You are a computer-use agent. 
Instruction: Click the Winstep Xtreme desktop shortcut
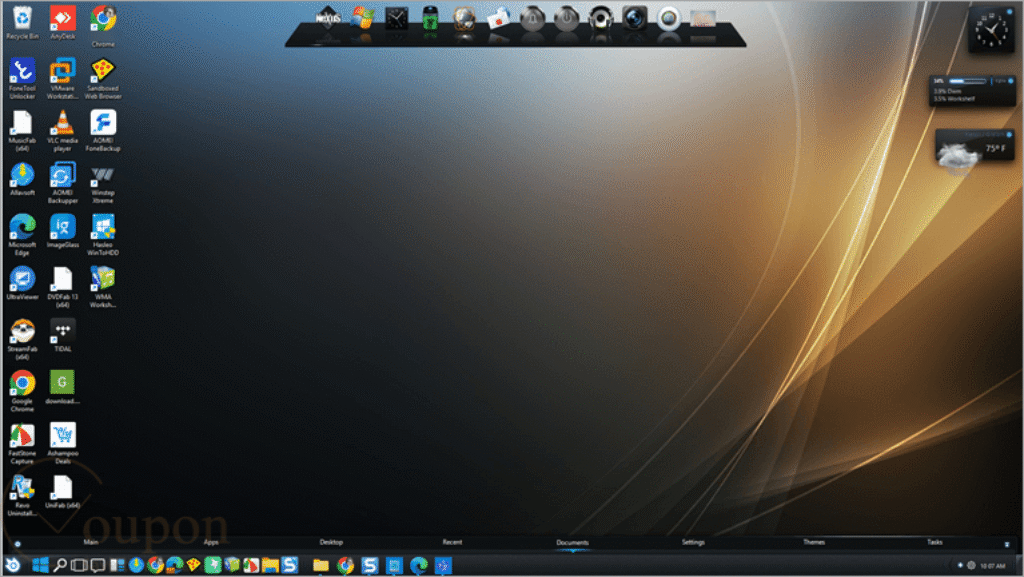coord(103,183)
